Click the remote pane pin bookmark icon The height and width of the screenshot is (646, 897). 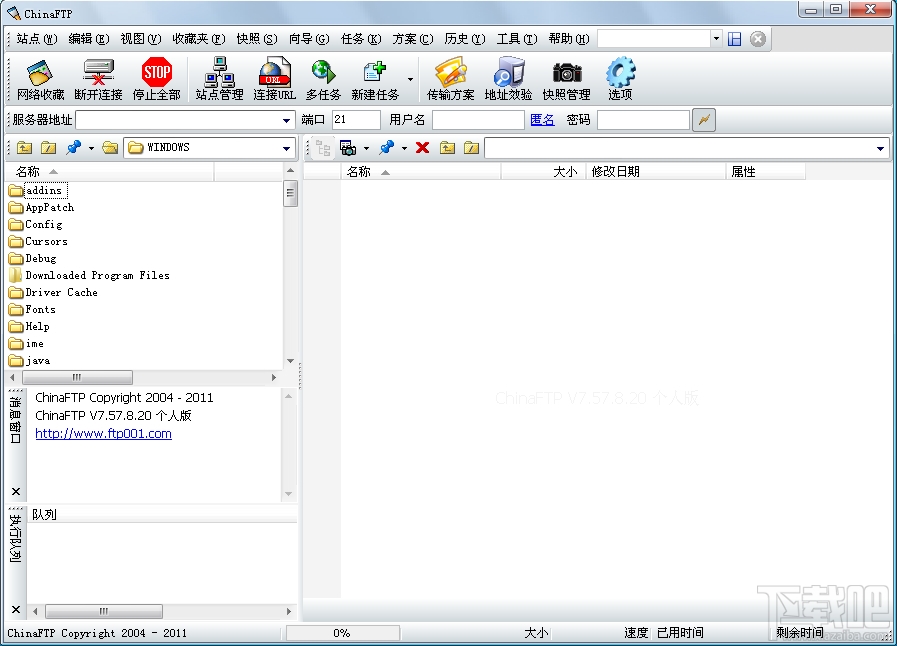pyautogui.click(x=387, y=148)
